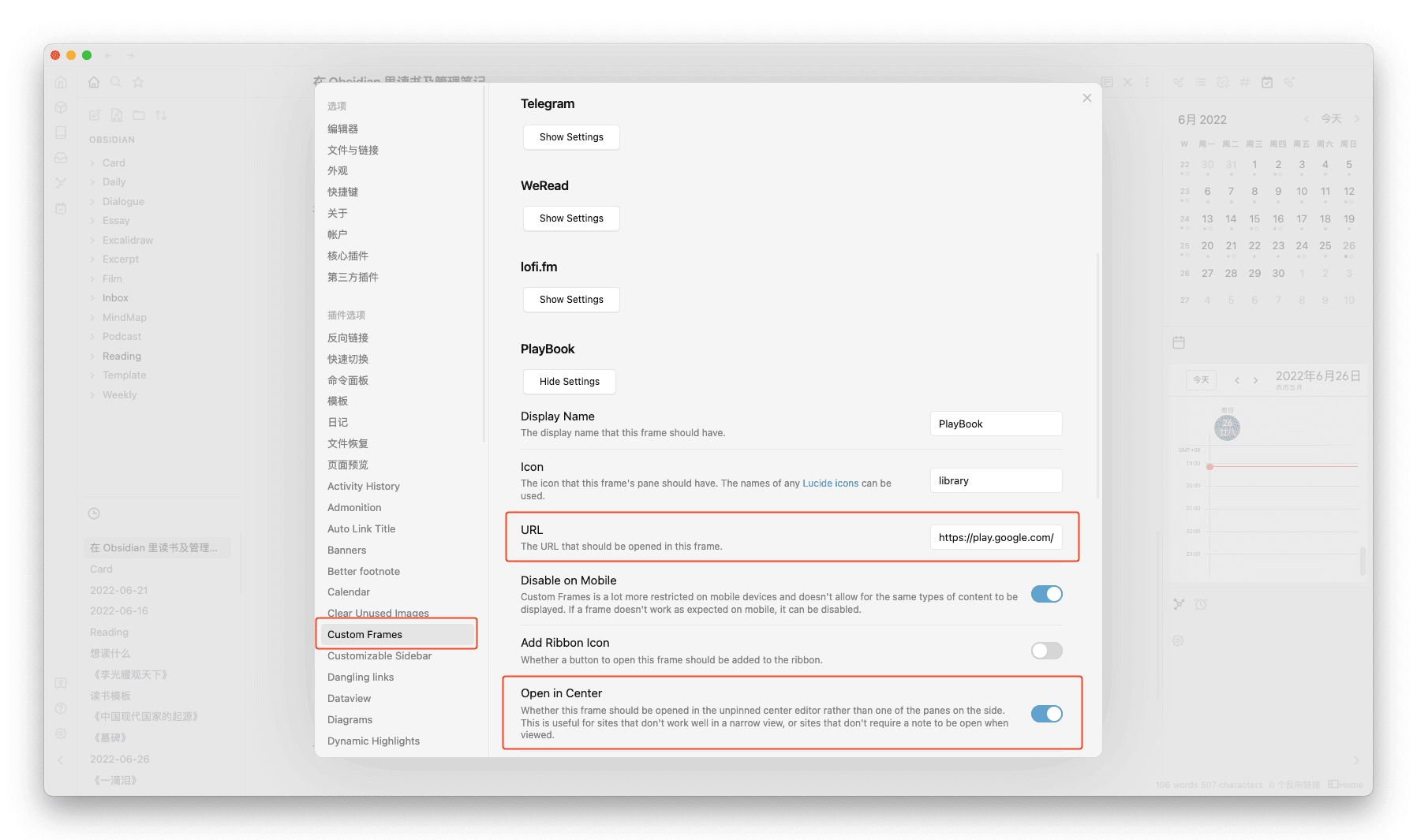Select June 15 in calendar

1254,219
